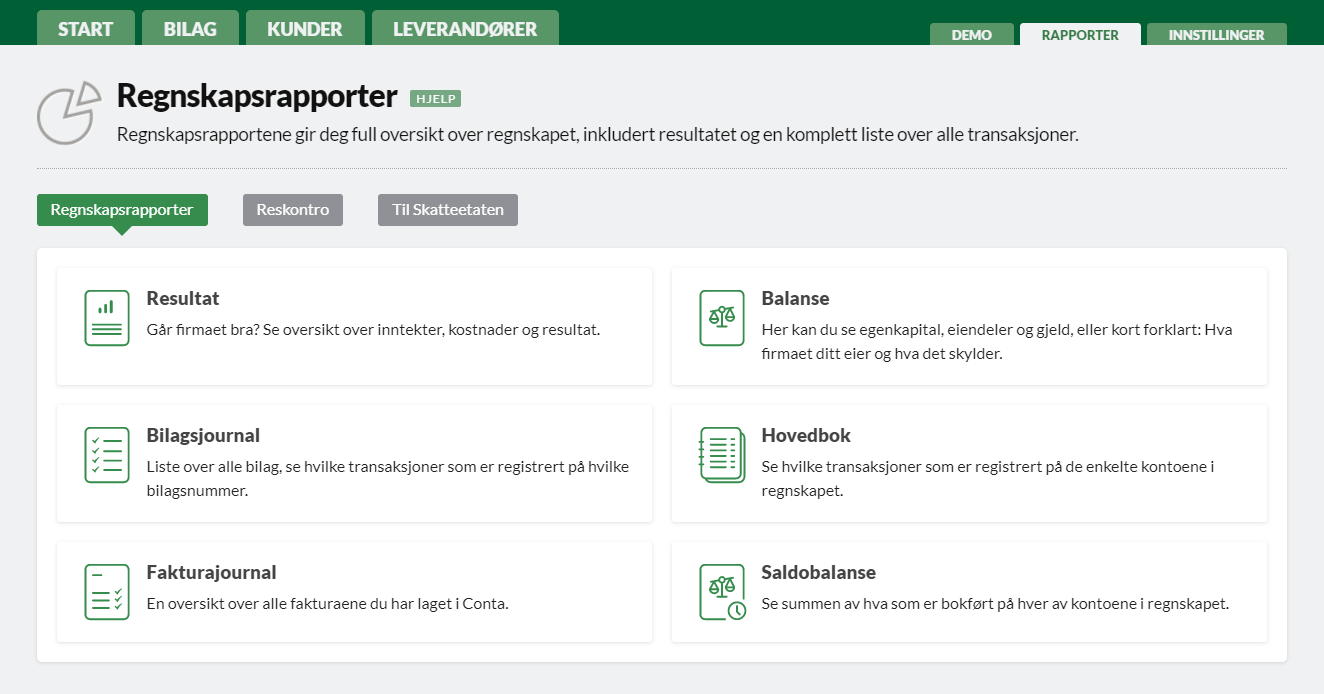This screenshot has height=694, width=1324.
Task: Open the Til Skatteetaten section
Action: pyautogui.click(x=448, y=210)
